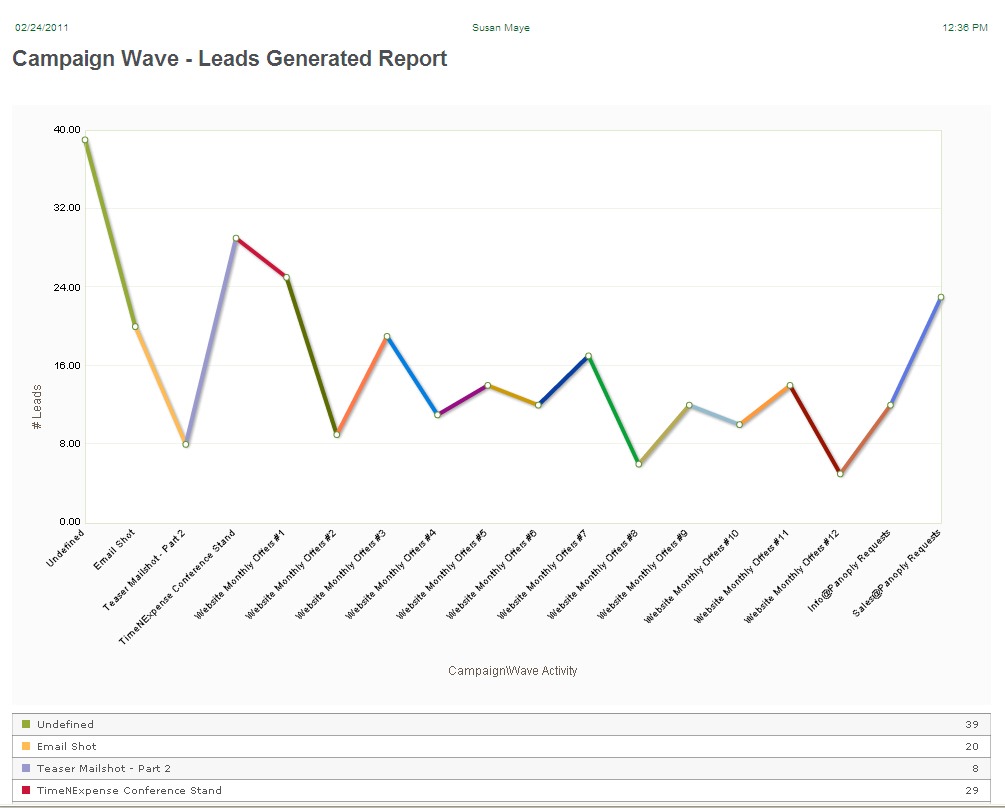Select the Sales@Panoply Requests data point
Image resolution: width=1005 pixels, height=808 pixels.
(941, 297)
